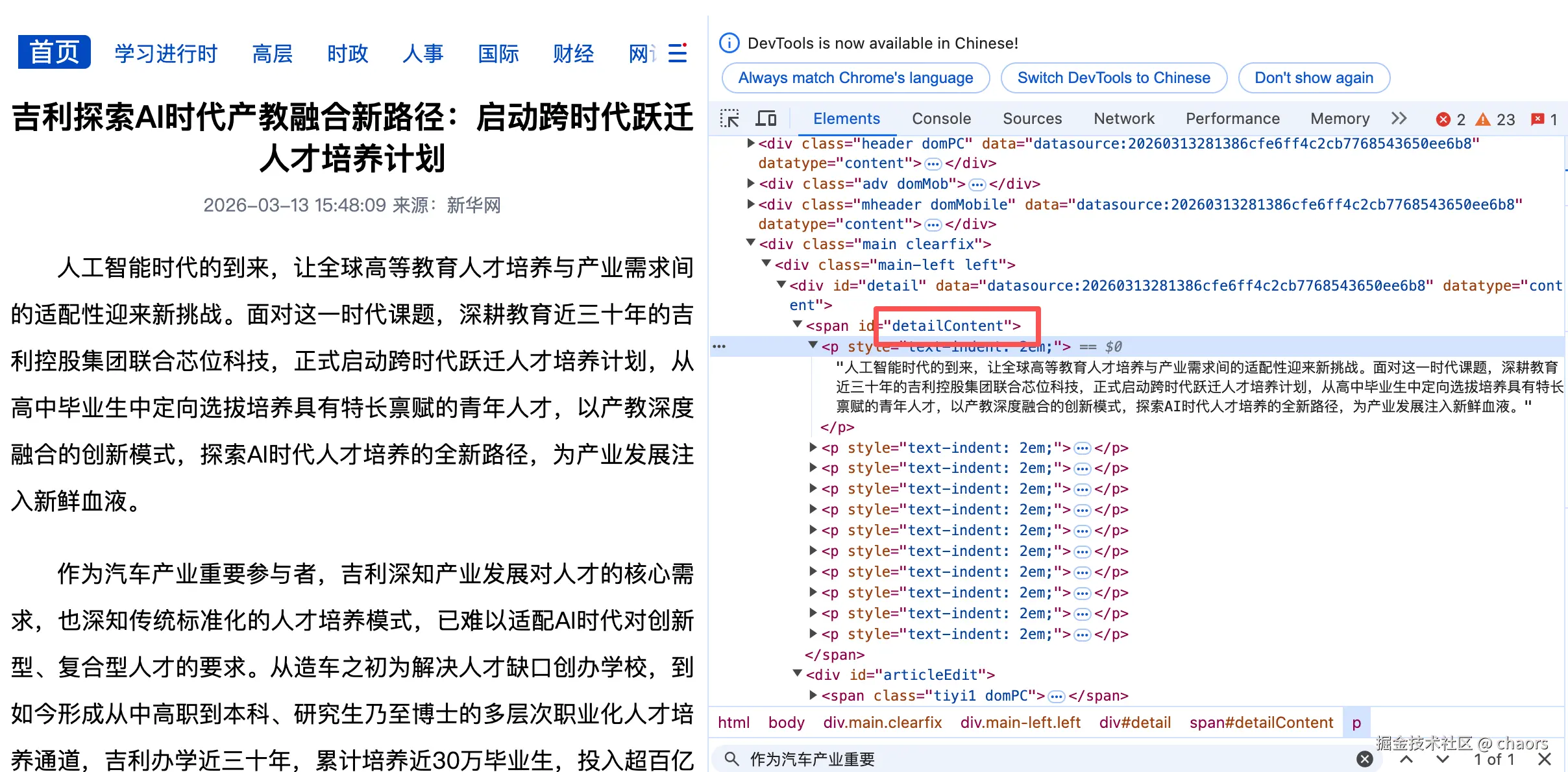
Task: Click Switch DevTools to Chinese button
Action: point(1114,78)
